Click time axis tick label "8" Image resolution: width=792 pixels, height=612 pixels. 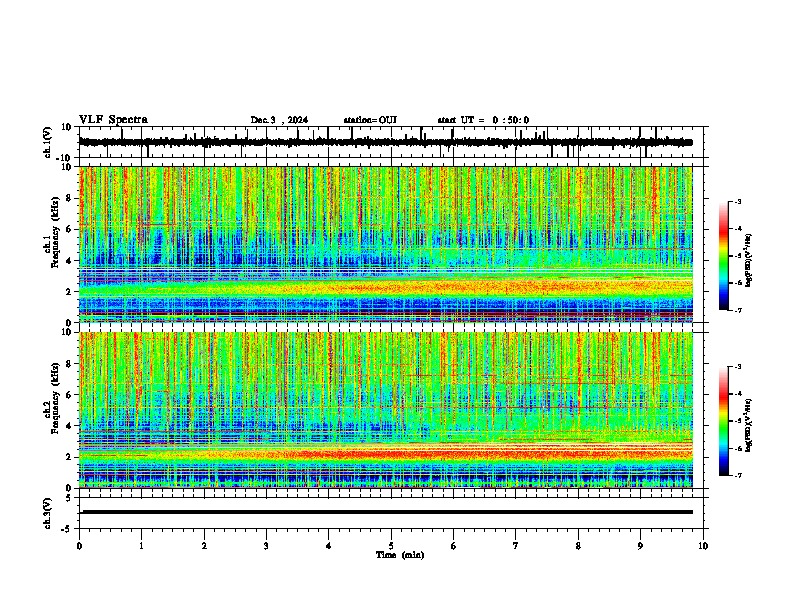tap(578, 546)
